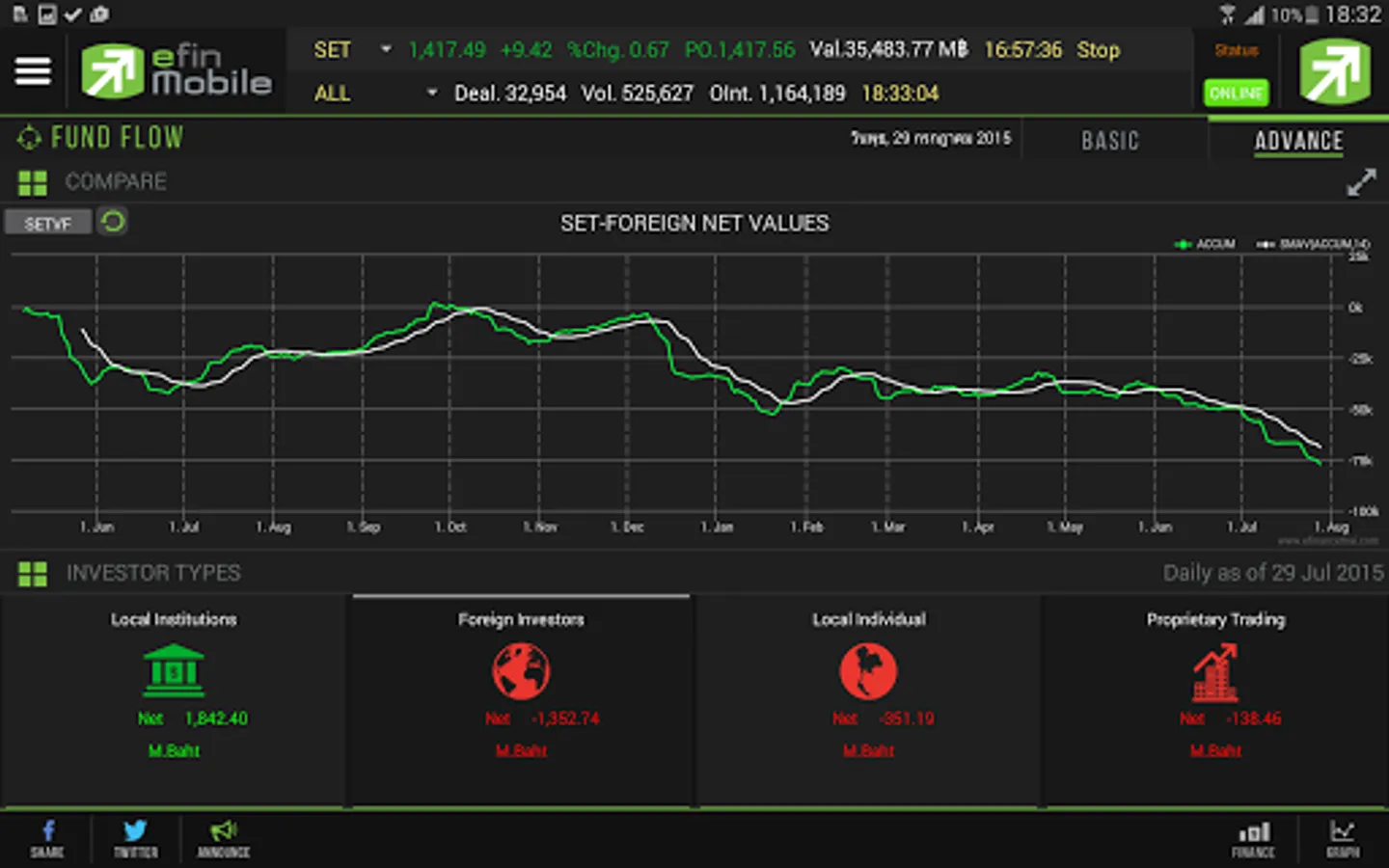The image size is (1389, 868).
Task: Expand the chart to fullscreen
Action: coord(1361,182)
